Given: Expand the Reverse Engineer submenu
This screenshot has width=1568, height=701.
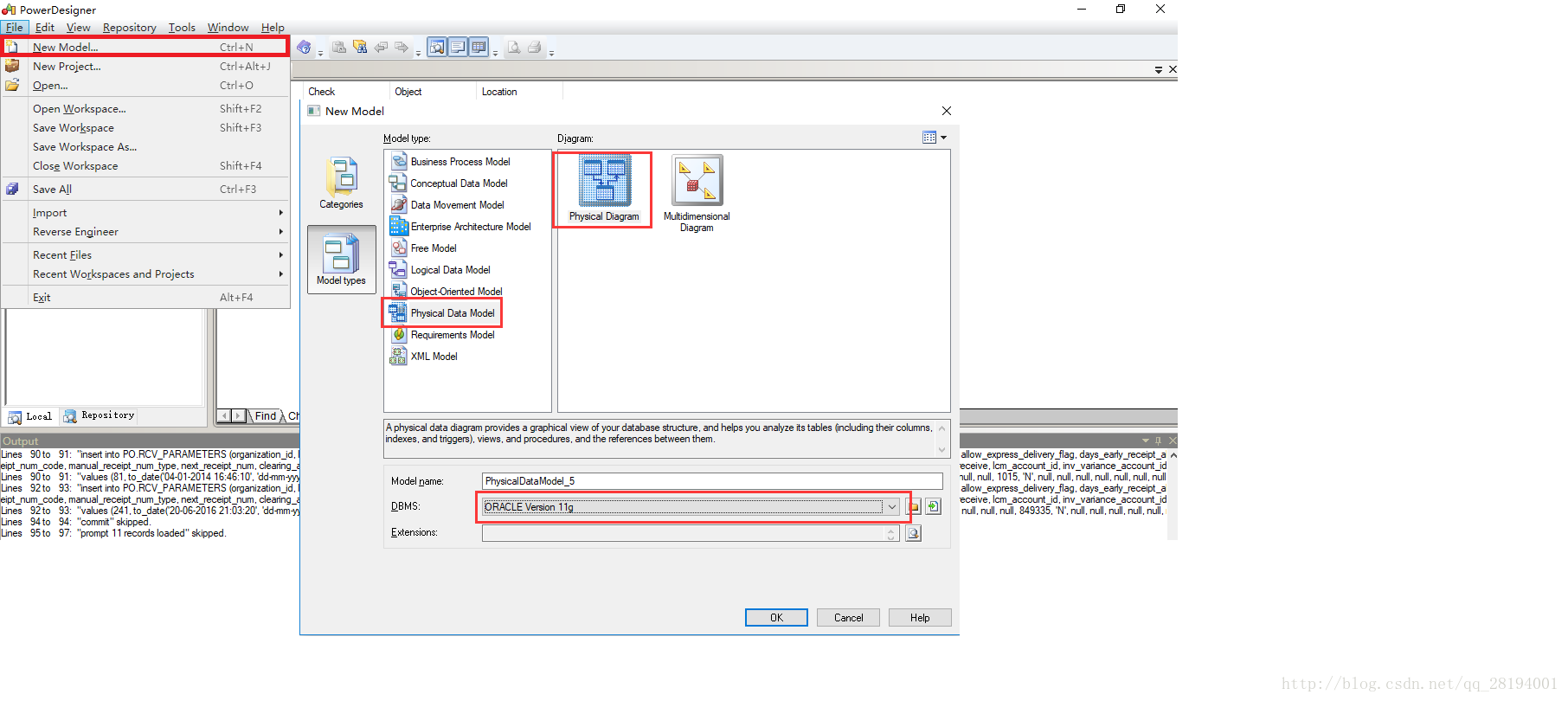Looking at the screenshot, I should click(x=145, y=231).
